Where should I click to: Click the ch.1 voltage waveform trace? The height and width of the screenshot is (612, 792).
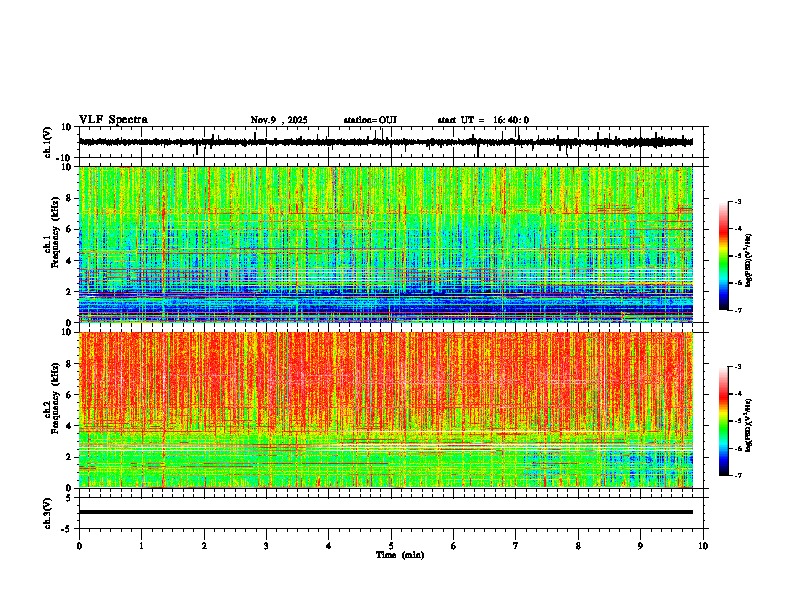[386, 142]
